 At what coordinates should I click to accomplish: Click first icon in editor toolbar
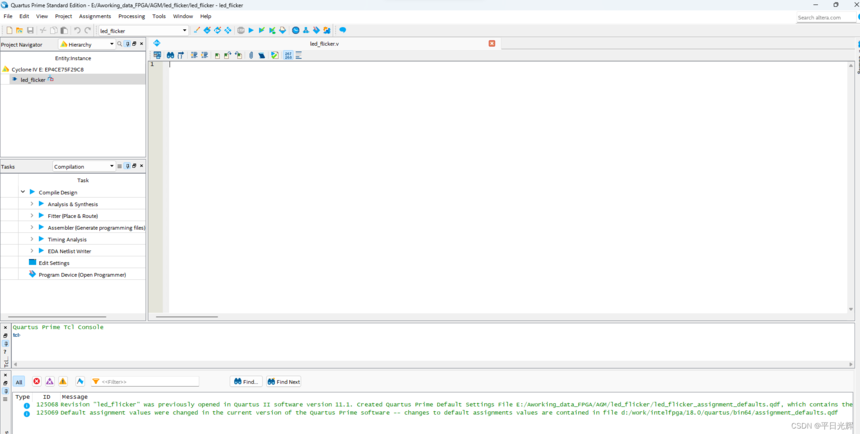pyautogui.click(x=157, y=55)
